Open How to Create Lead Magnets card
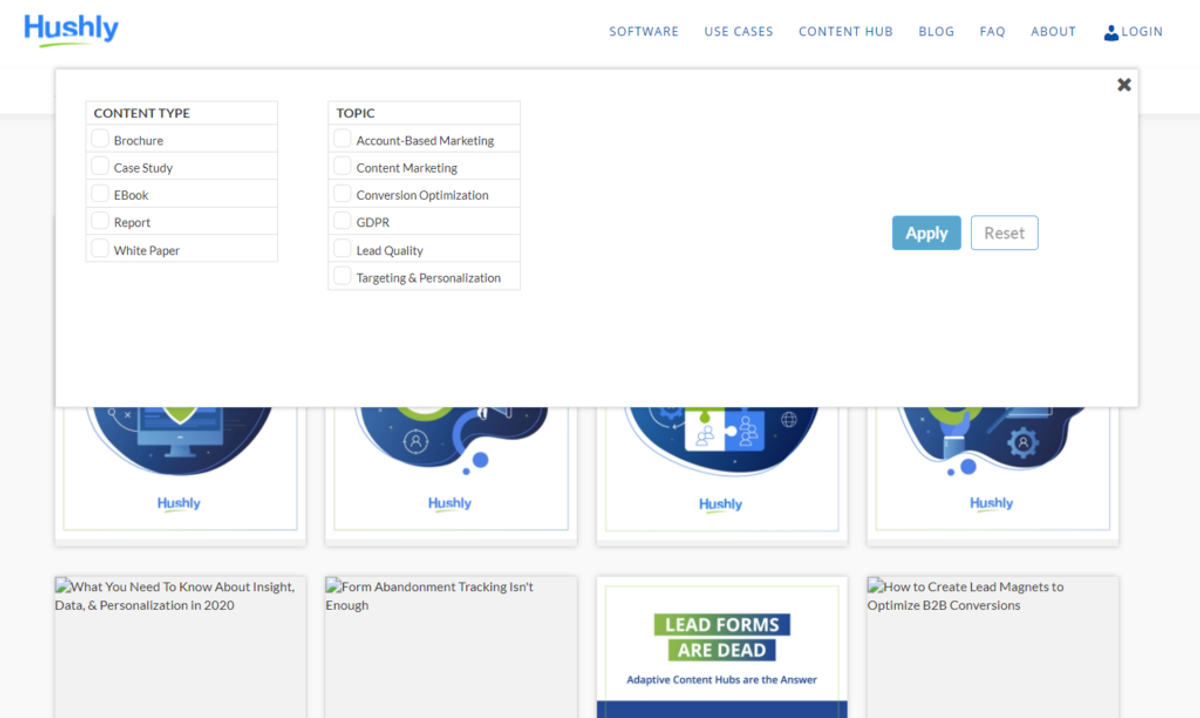Image resolution: width=1200 pixels, height=718 pixels. (x=993, y=646)
